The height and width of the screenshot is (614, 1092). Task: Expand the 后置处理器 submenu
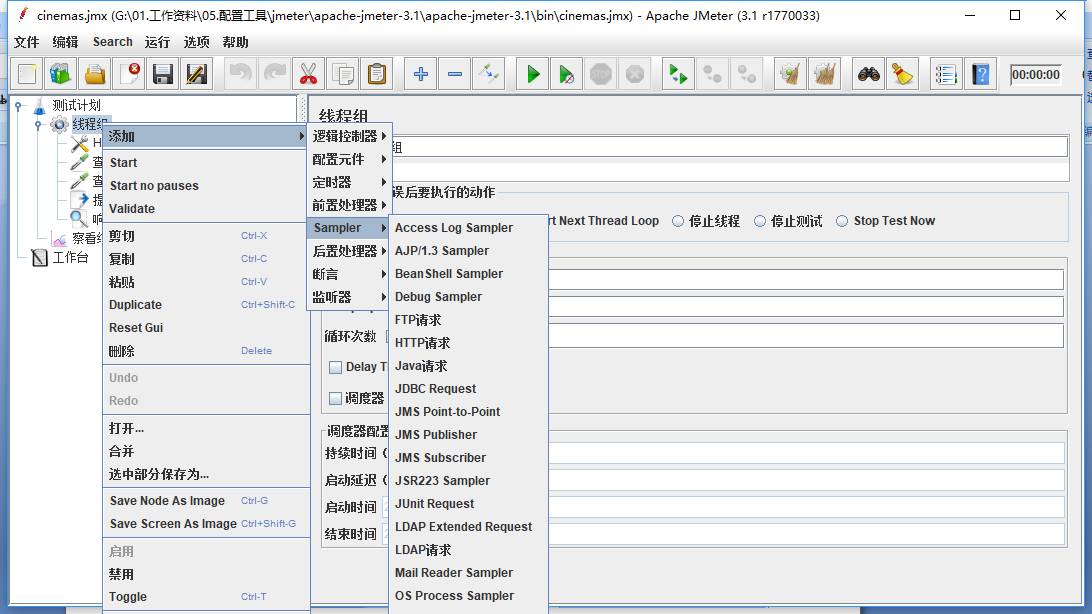pos(349,251)
